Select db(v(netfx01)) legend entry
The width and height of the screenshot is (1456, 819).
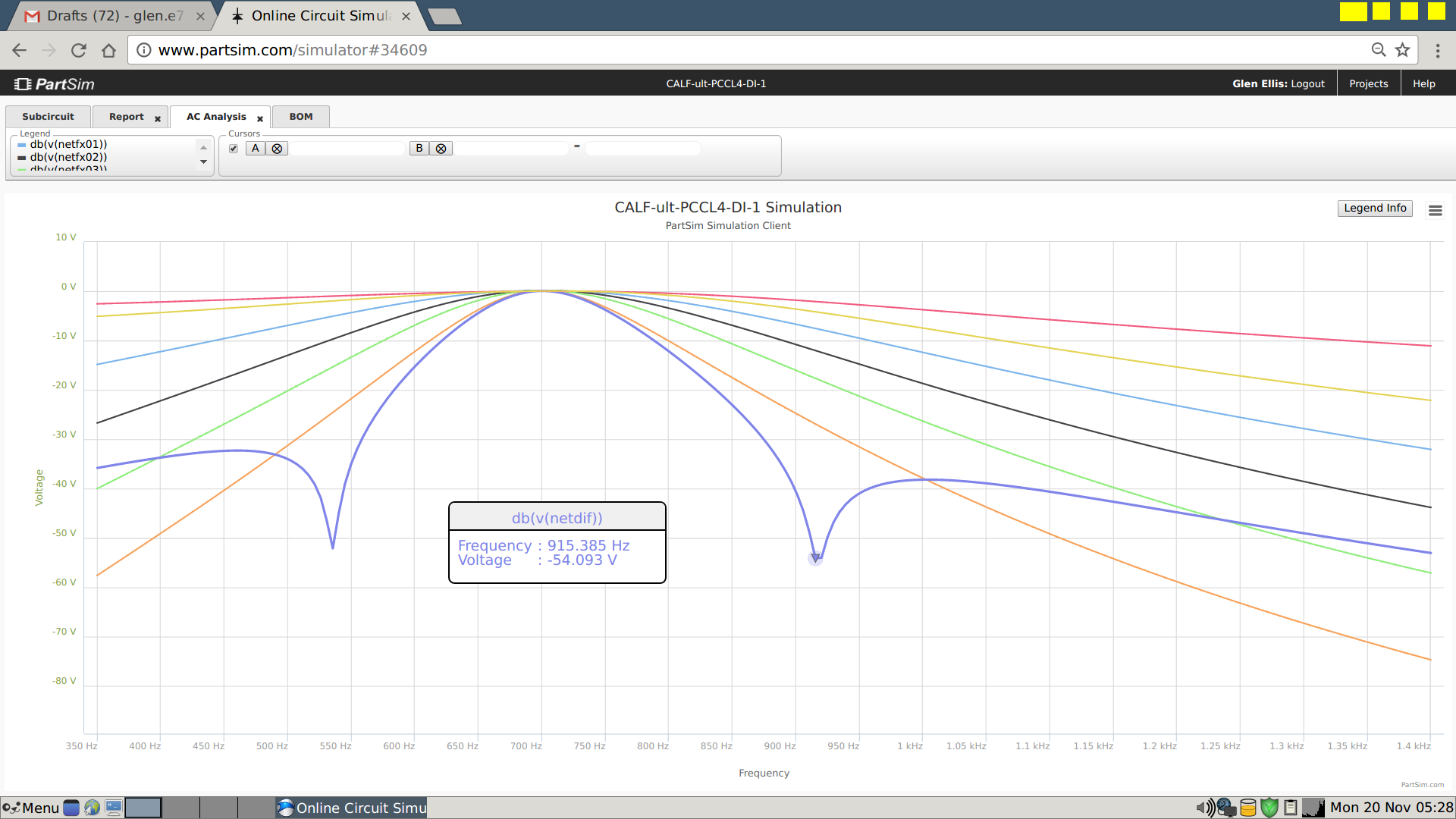[68, 144]
